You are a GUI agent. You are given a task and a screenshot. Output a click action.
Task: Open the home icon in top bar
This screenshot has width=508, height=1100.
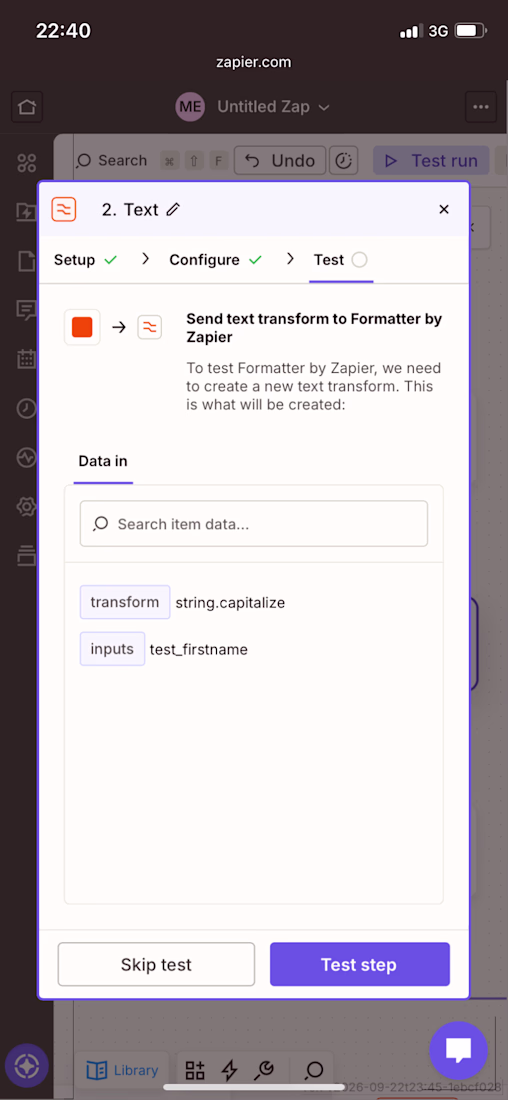(x=27, y=107)
